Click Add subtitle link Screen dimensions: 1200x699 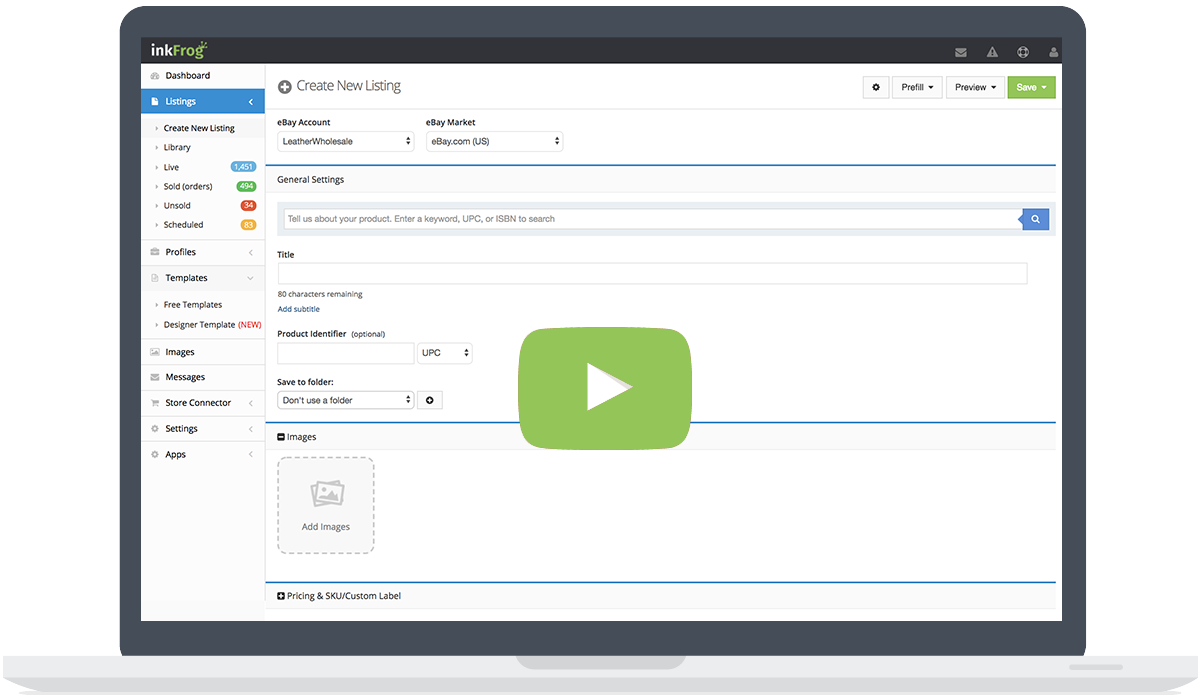(298, 309)
